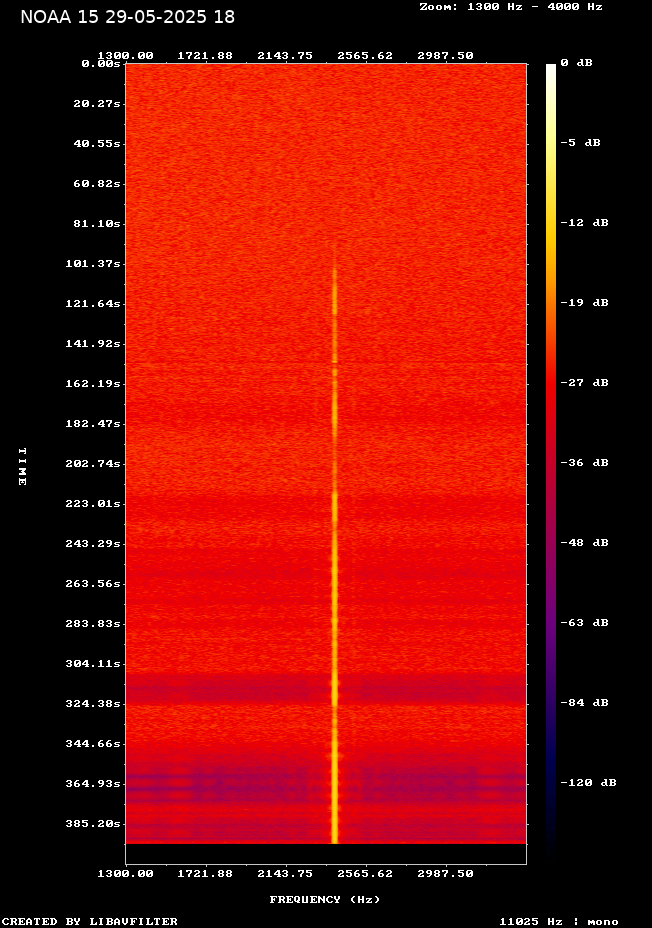Click the -5 dB scale label
This screenshot has width=652, height=928.
pos(580,143)
